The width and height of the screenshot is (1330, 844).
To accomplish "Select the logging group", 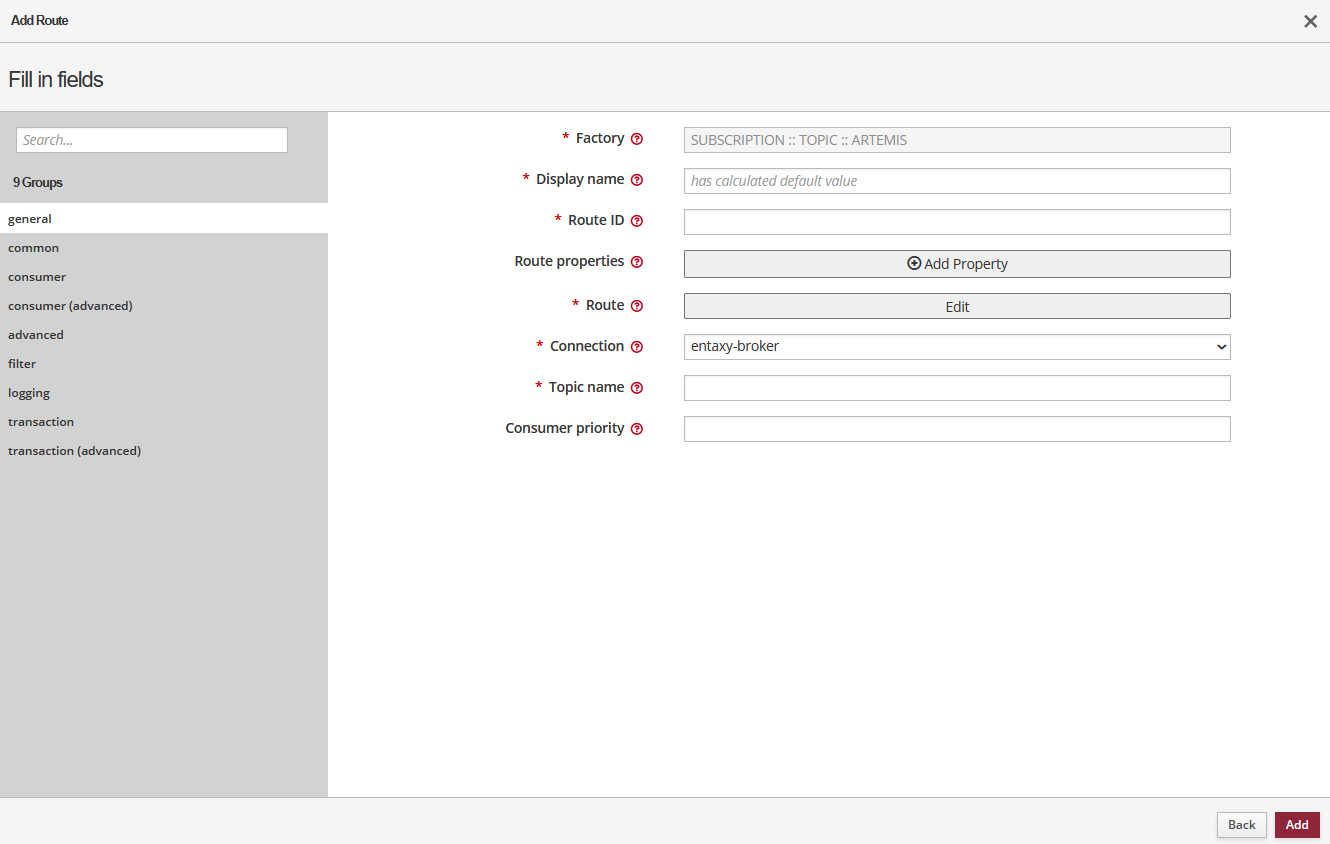I will (x=29, y=393).
